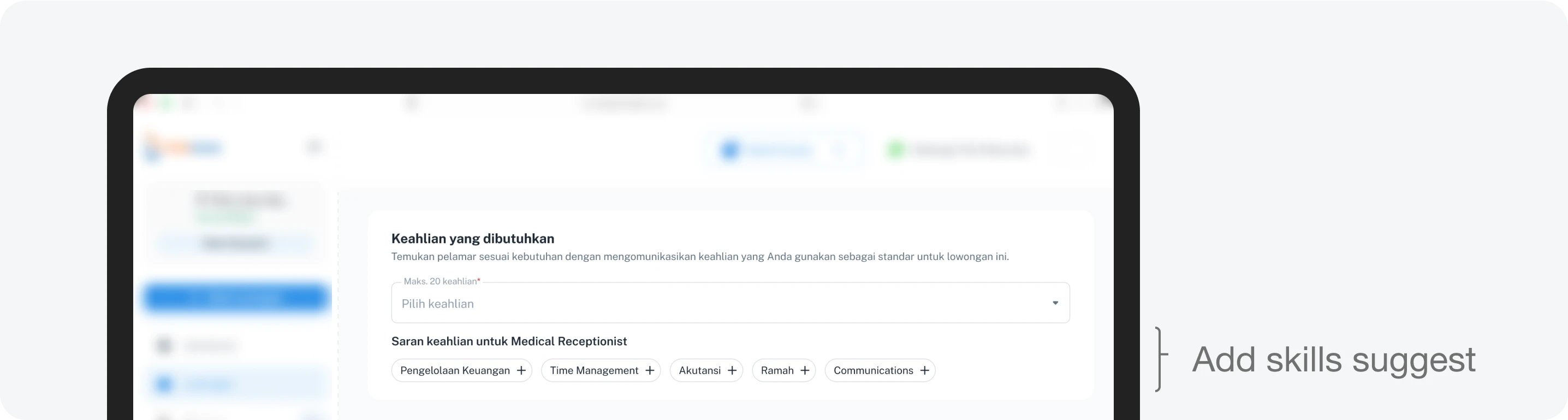Click plus icon on Pengelolaan Keuangan chip
The image size is (1568, 420).
pyautogui.click(x=521, y=370)
